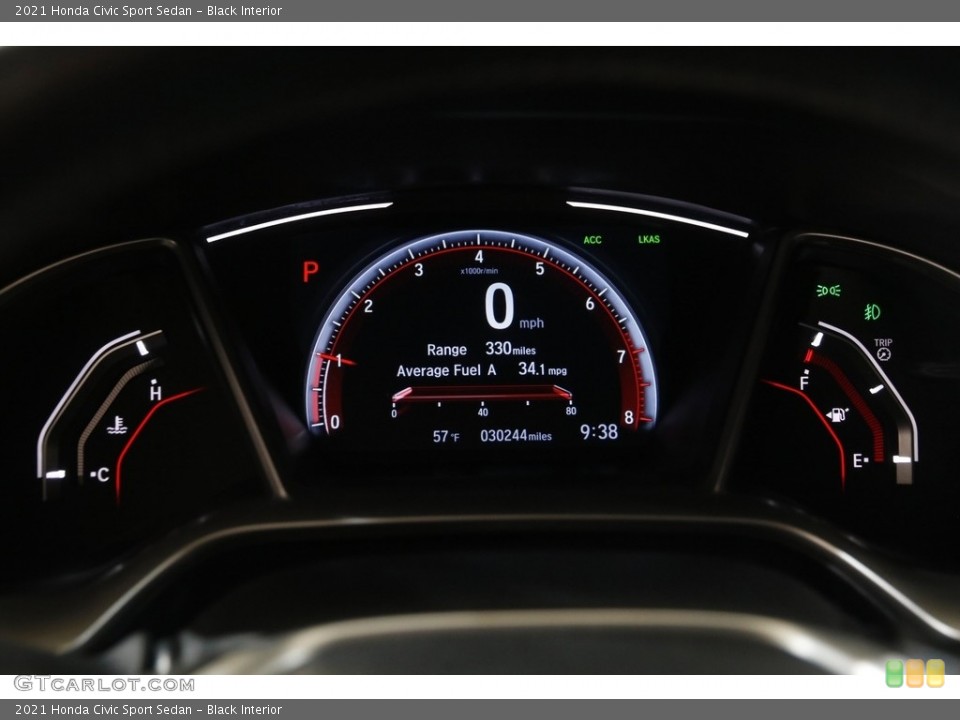The width and height of the screenshot is (960, 720).
Task: Click the C mark on temperature gauge
Action: (102, 474)
